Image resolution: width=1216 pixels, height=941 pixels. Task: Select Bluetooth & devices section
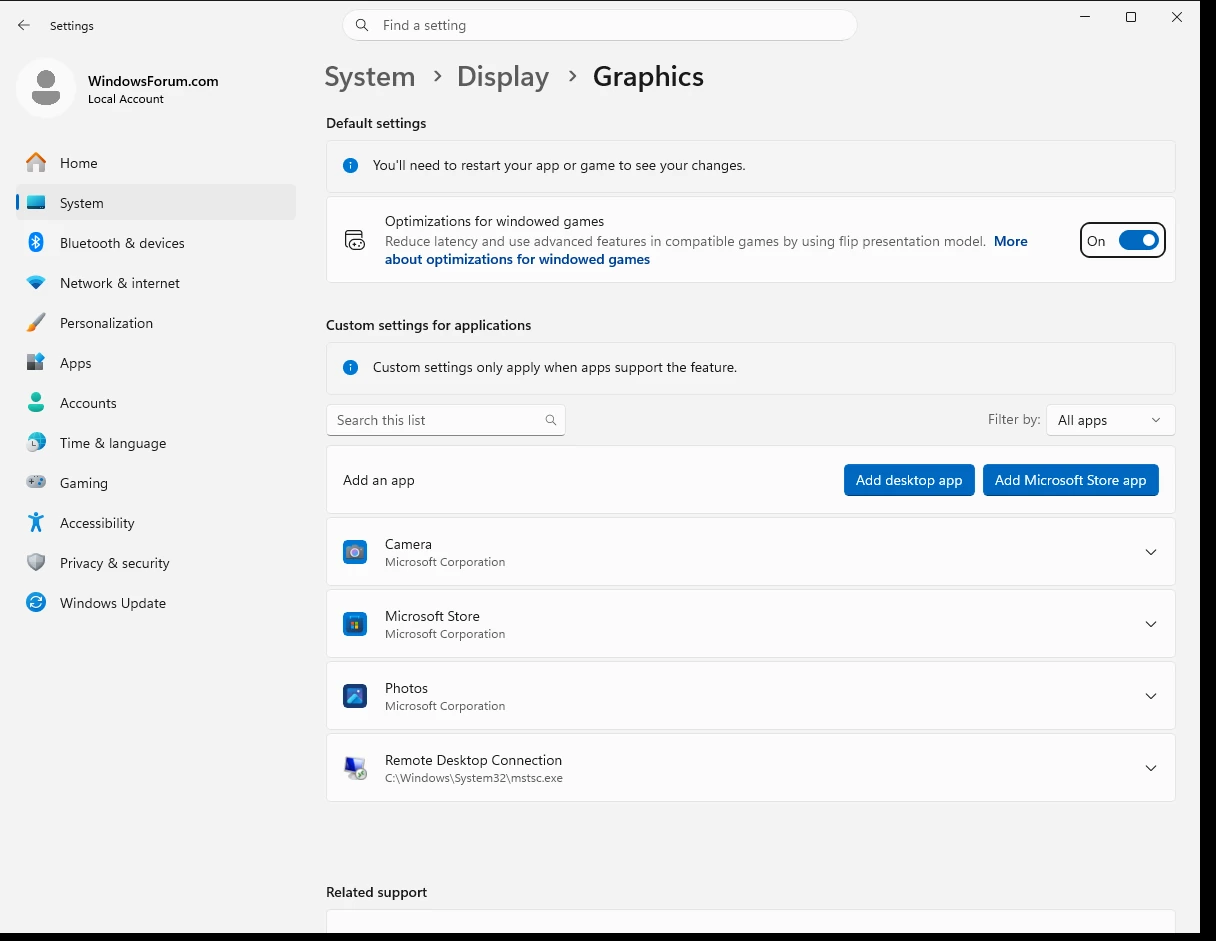coord(156,243)
